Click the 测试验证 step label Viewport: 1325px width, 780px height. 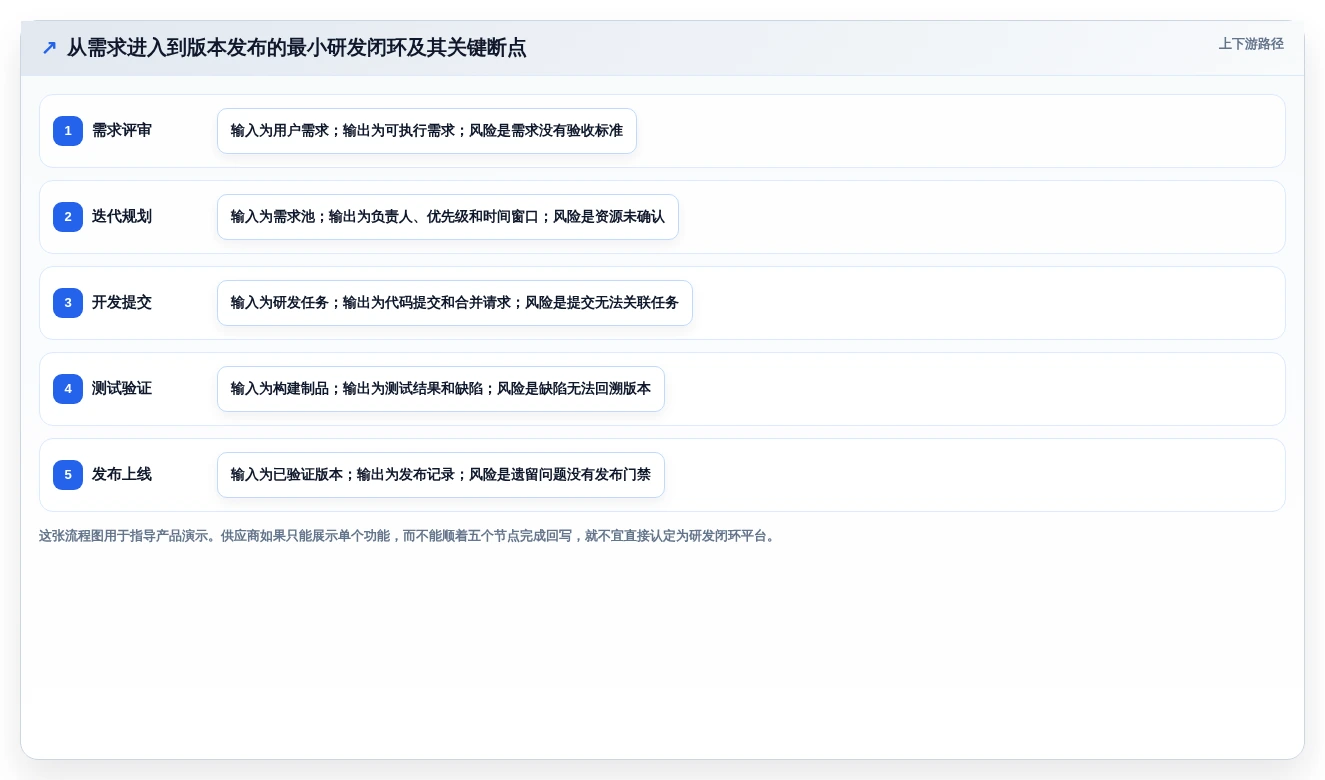122,389
